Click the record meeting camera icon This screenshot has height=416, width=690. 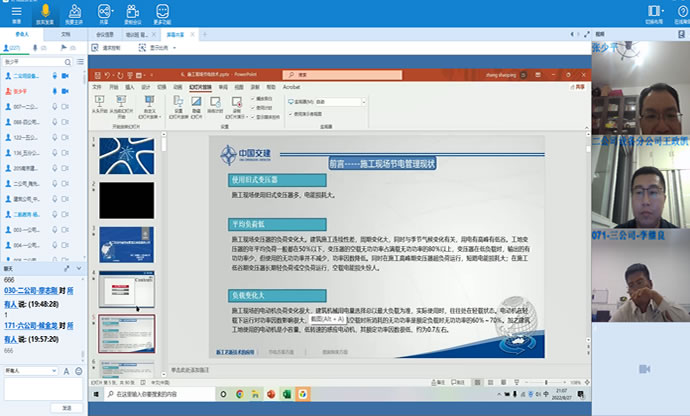(131, 12)
